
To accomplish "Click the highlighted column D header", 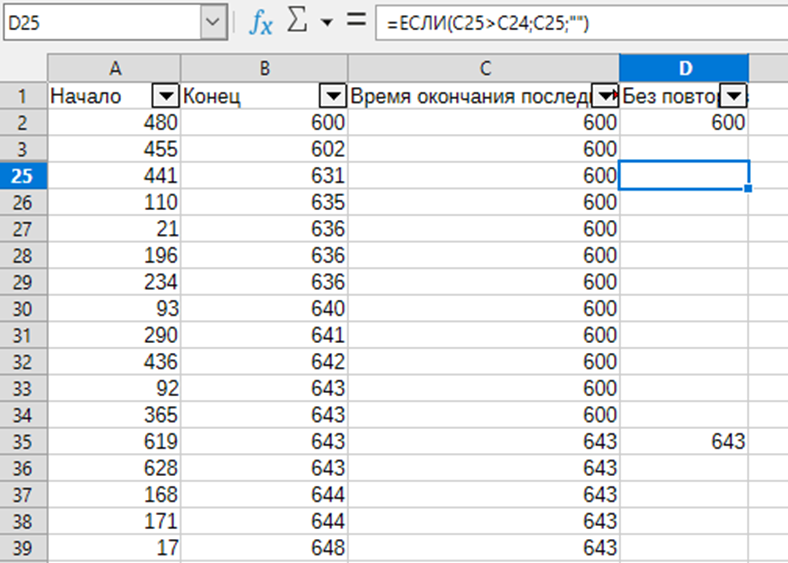I will (x=684, y=68).
